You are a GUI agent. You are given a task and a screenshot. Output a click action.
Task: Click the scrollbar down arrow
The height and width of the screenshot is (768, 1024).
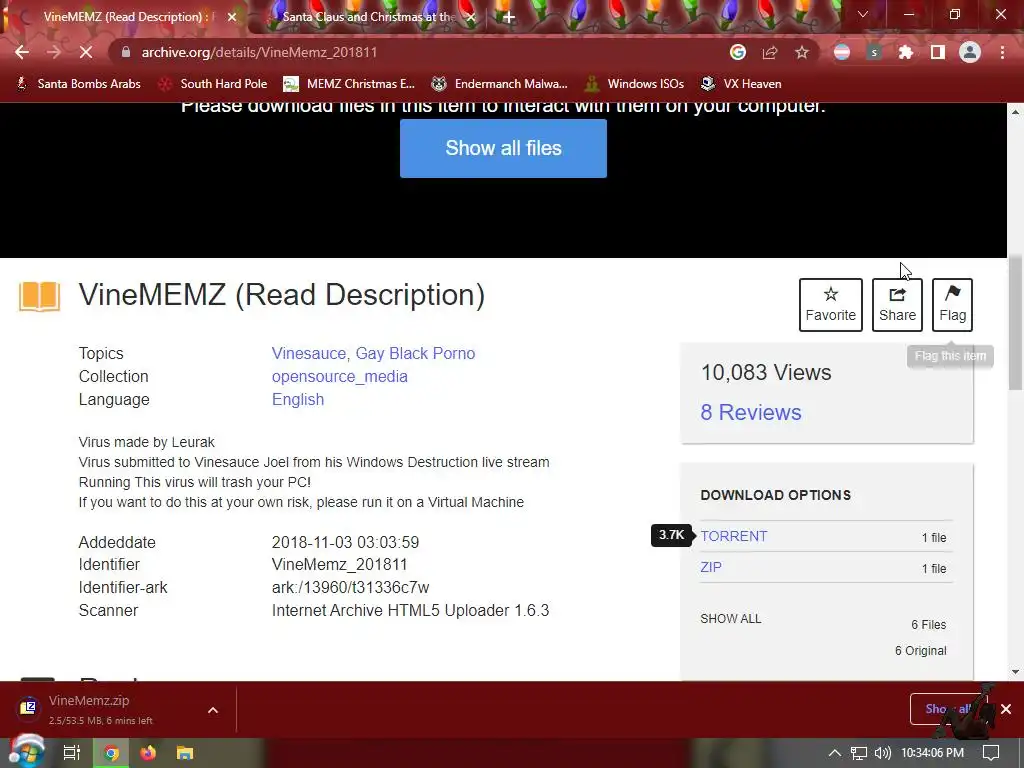click(x=1016, y=671)
